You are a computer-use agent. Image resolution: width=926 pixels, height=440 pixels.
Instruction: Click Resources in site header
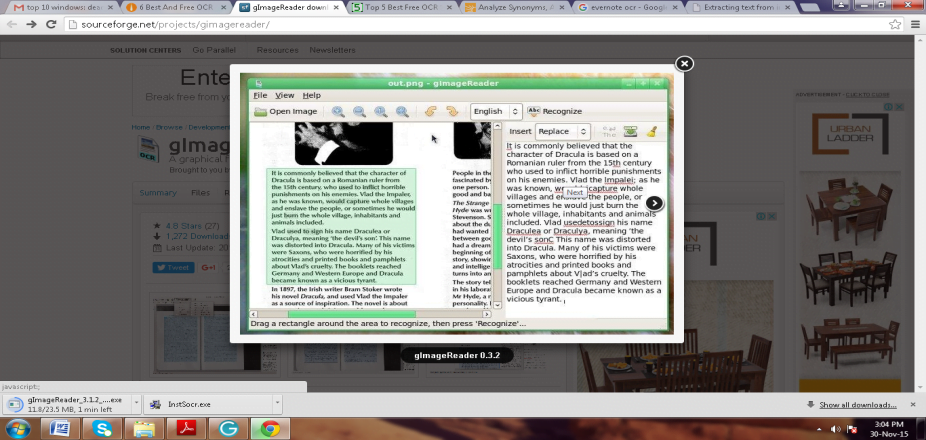coord(278,50)
